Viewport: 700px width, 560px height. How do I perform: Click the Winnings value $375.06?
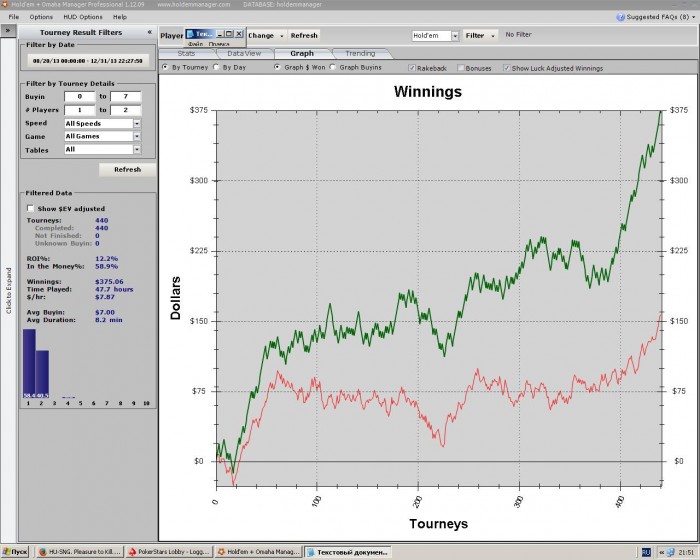point(109,282)
